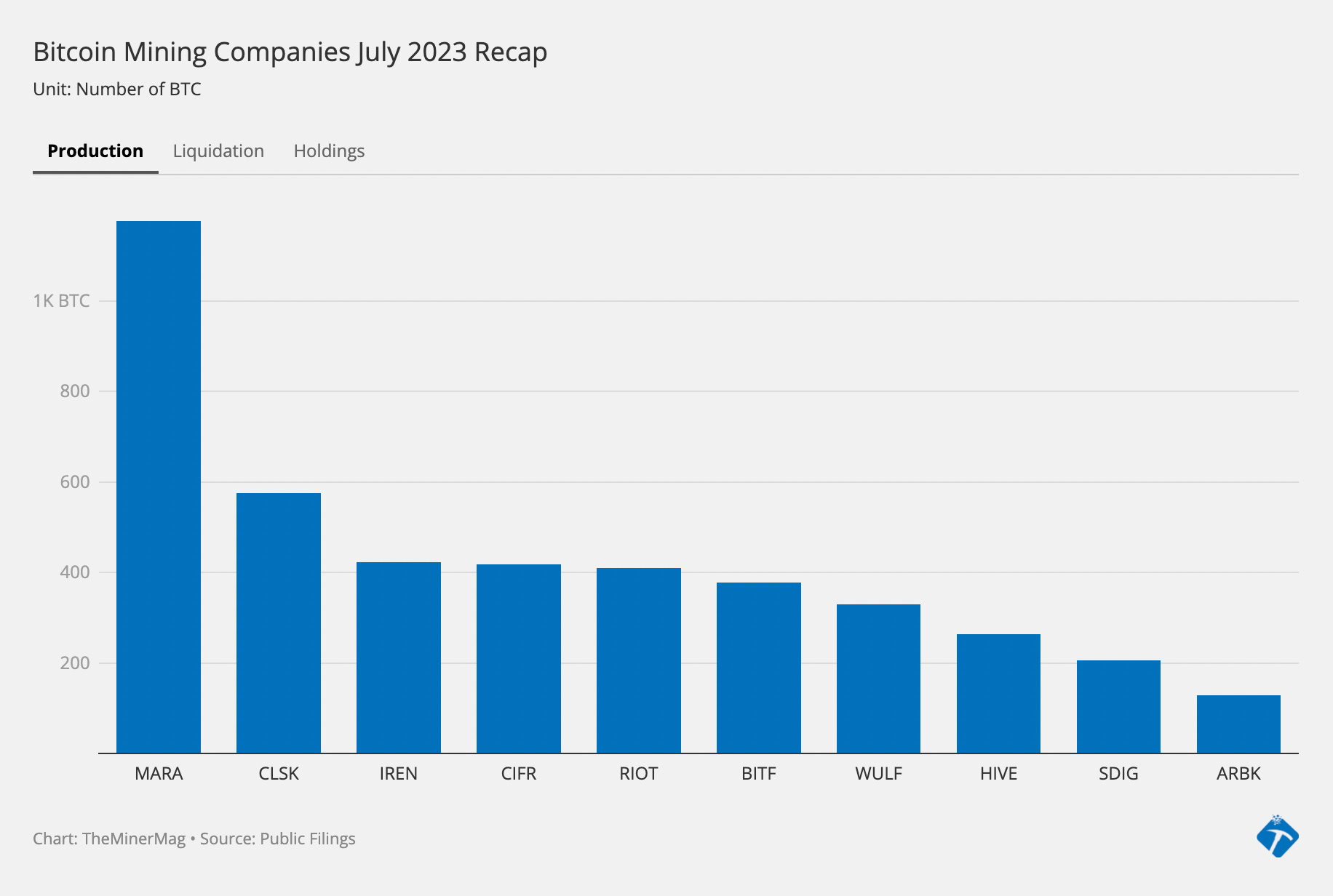1333x896 pixels.
Task: Click the SDIG axis label
Action: click(1118, 773)
